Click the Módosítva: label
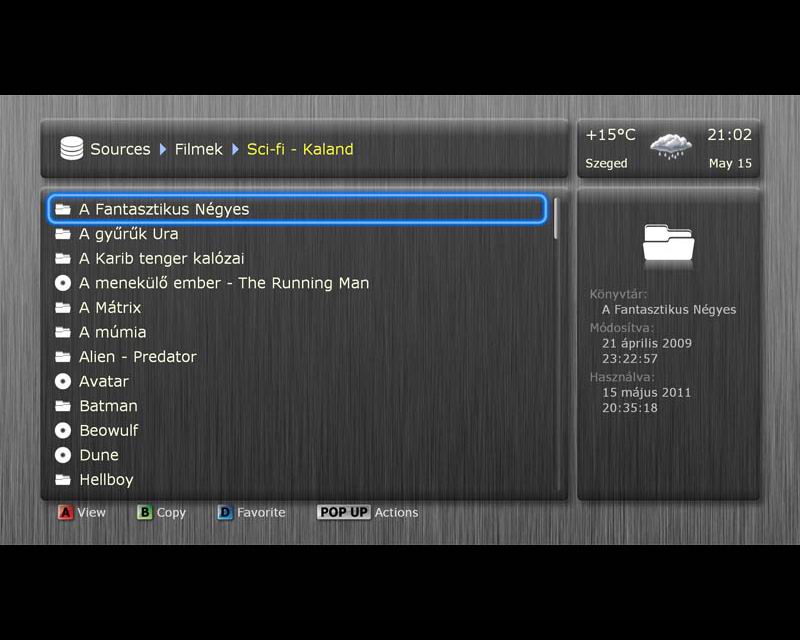This screenshot has height=640, width=800. coord(621,328)
